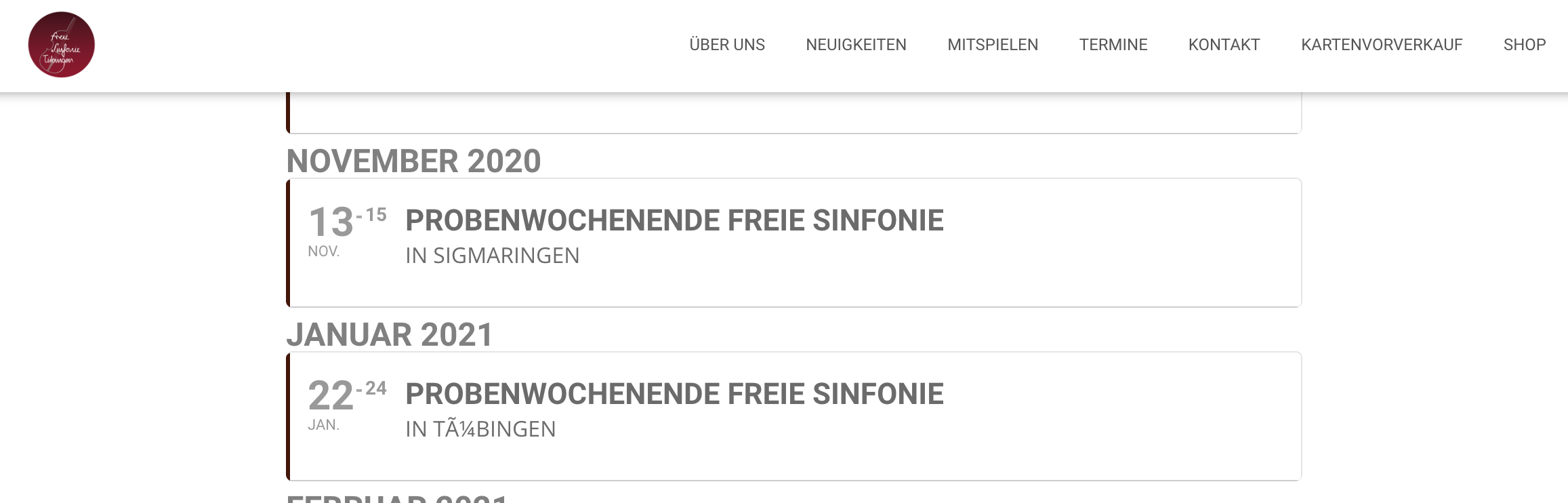Select the large 13 date number
Screen dimensions: 1568x503
(331, 222)
